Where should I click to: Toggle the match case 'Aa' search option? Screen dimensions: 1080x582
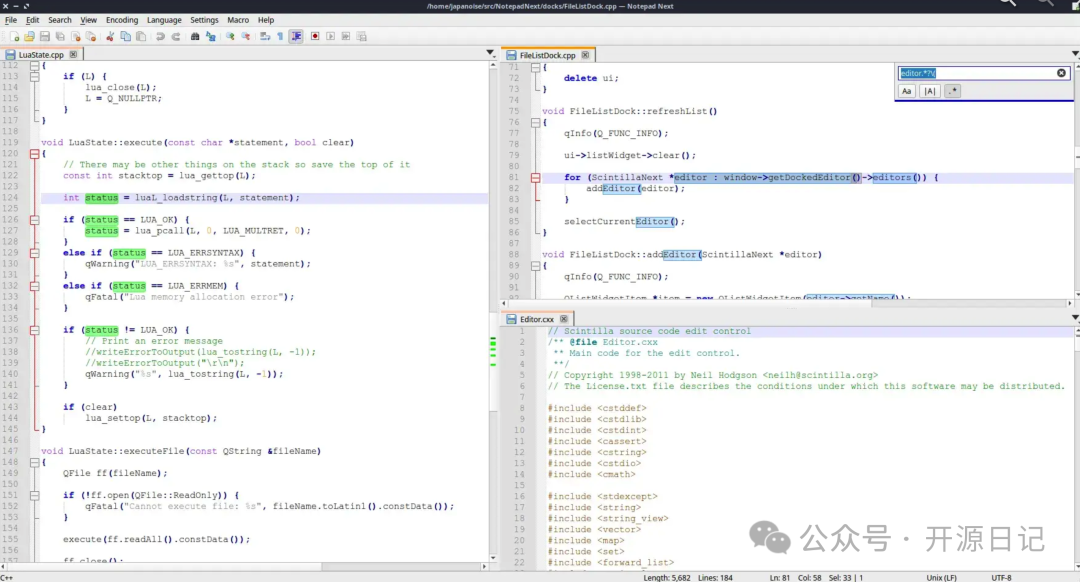(906, 91)
